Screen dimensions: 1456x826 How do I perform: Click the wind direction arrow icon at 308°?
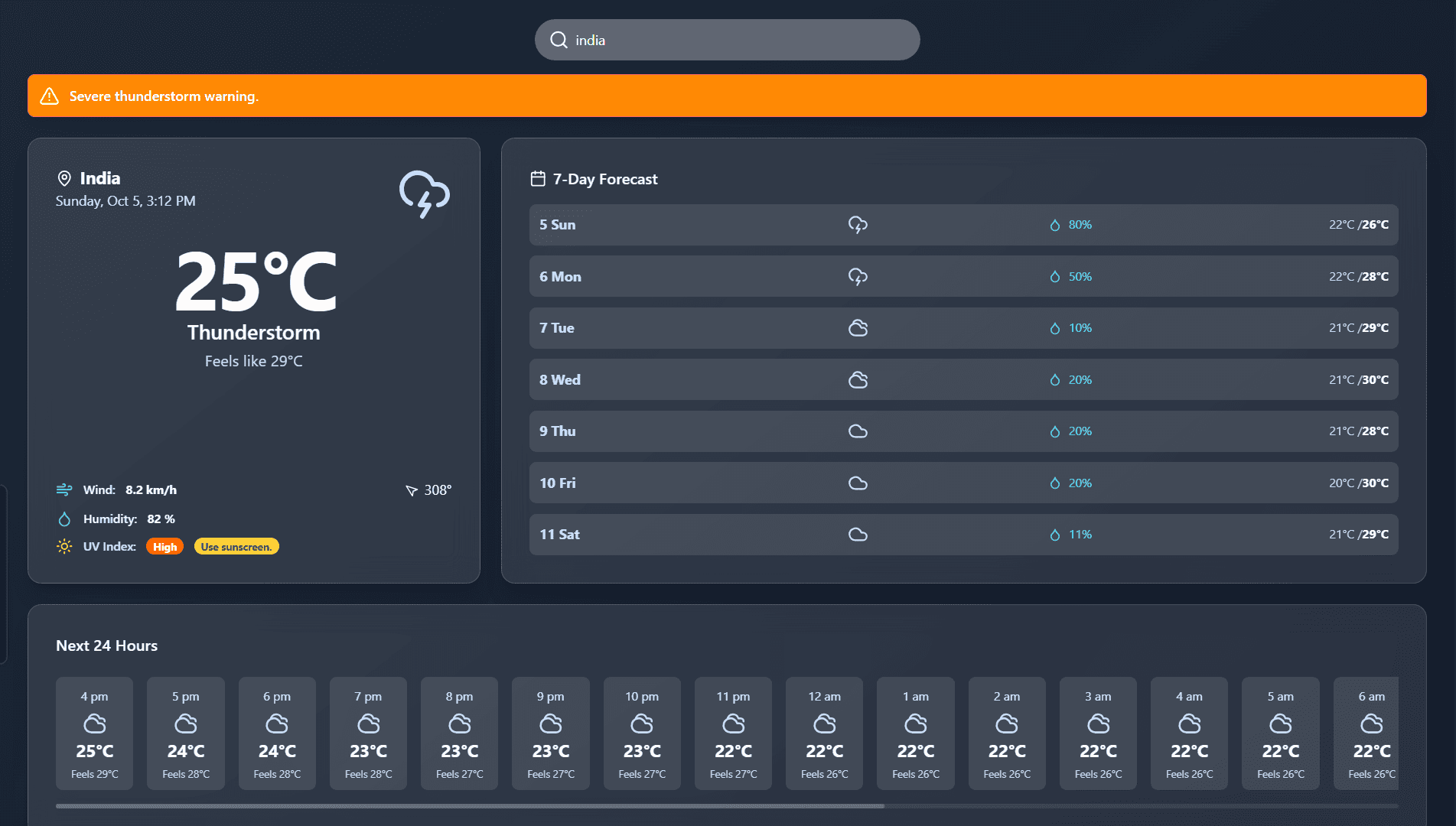click(x=412, y=490)
